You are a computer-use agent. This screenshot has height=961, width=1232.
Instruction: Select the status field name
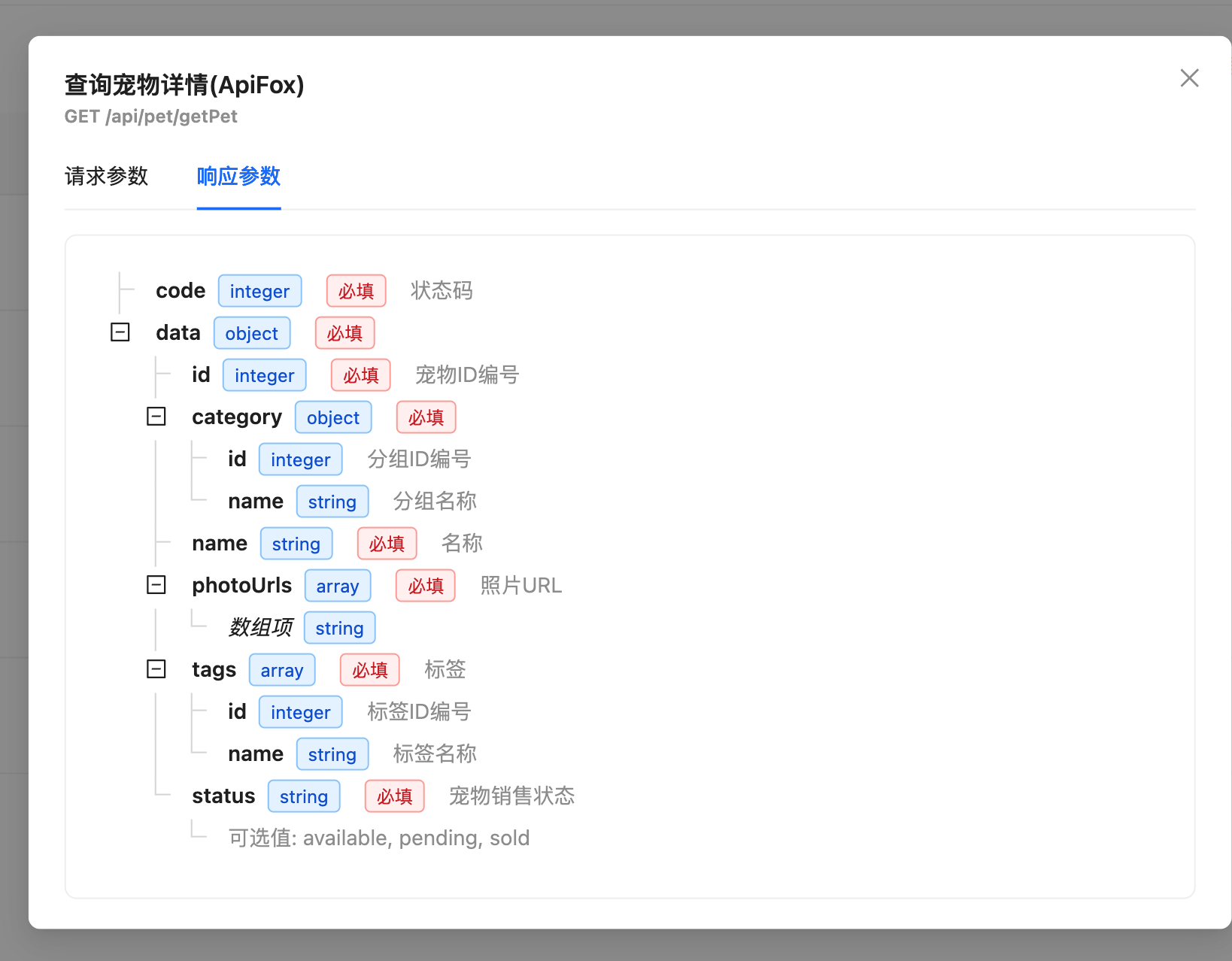tap(223, 796)
